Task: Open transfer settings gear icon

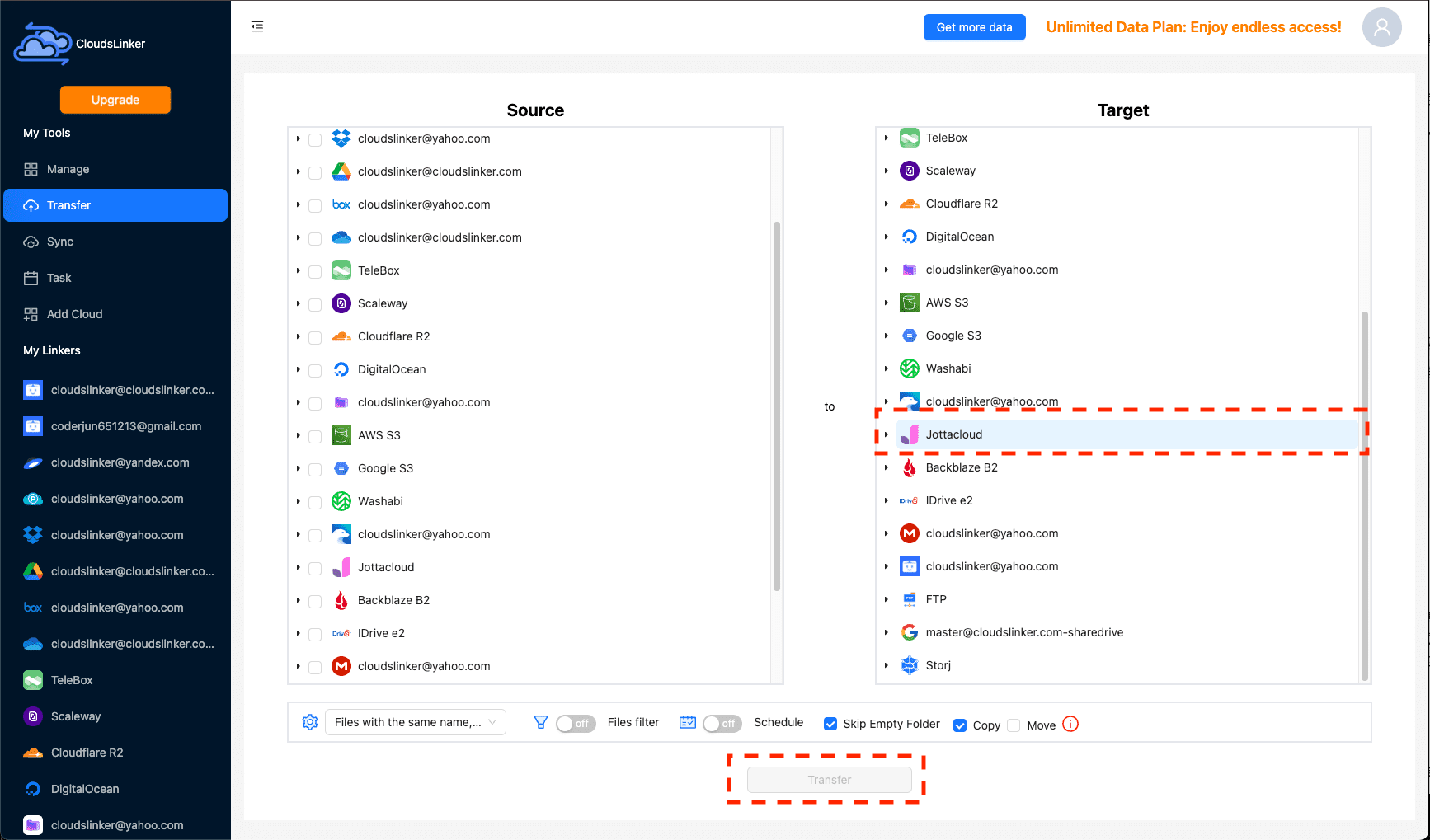Action: (x=310, y=722)
